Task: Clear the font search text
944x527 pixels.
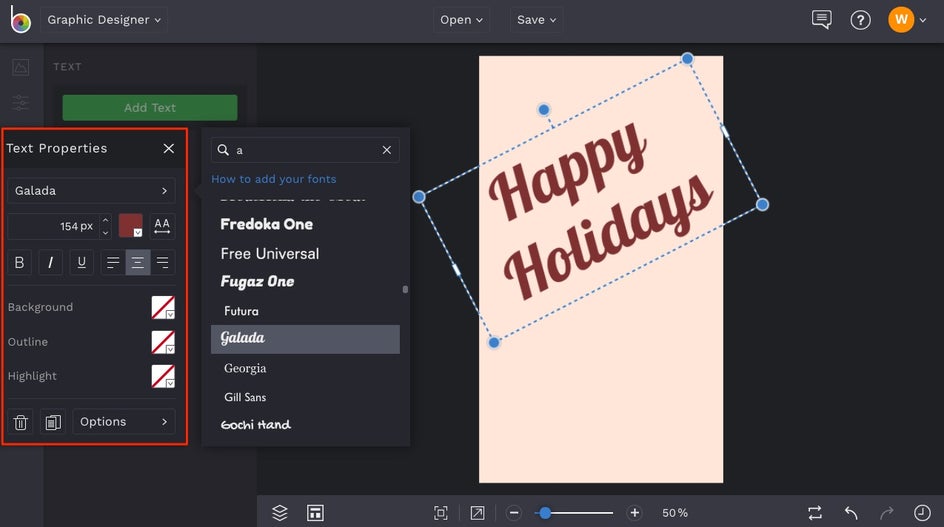Action: 387,150
